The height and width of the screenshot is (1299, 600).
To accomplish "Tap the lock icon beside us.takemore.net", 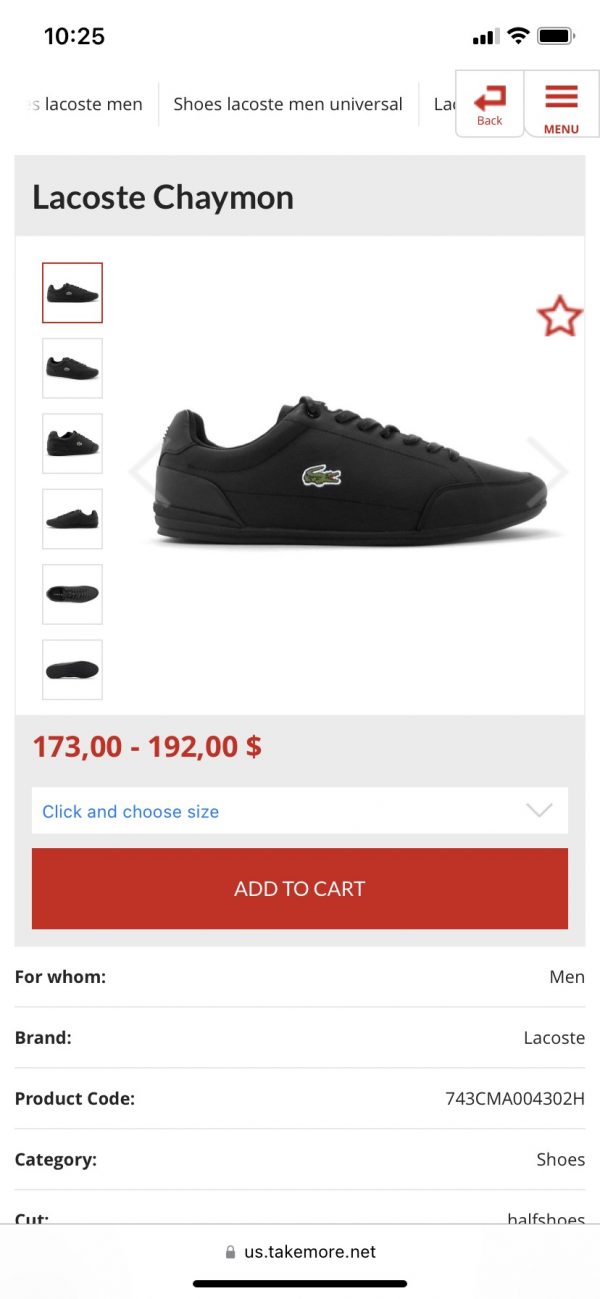I will [231, 1252].
